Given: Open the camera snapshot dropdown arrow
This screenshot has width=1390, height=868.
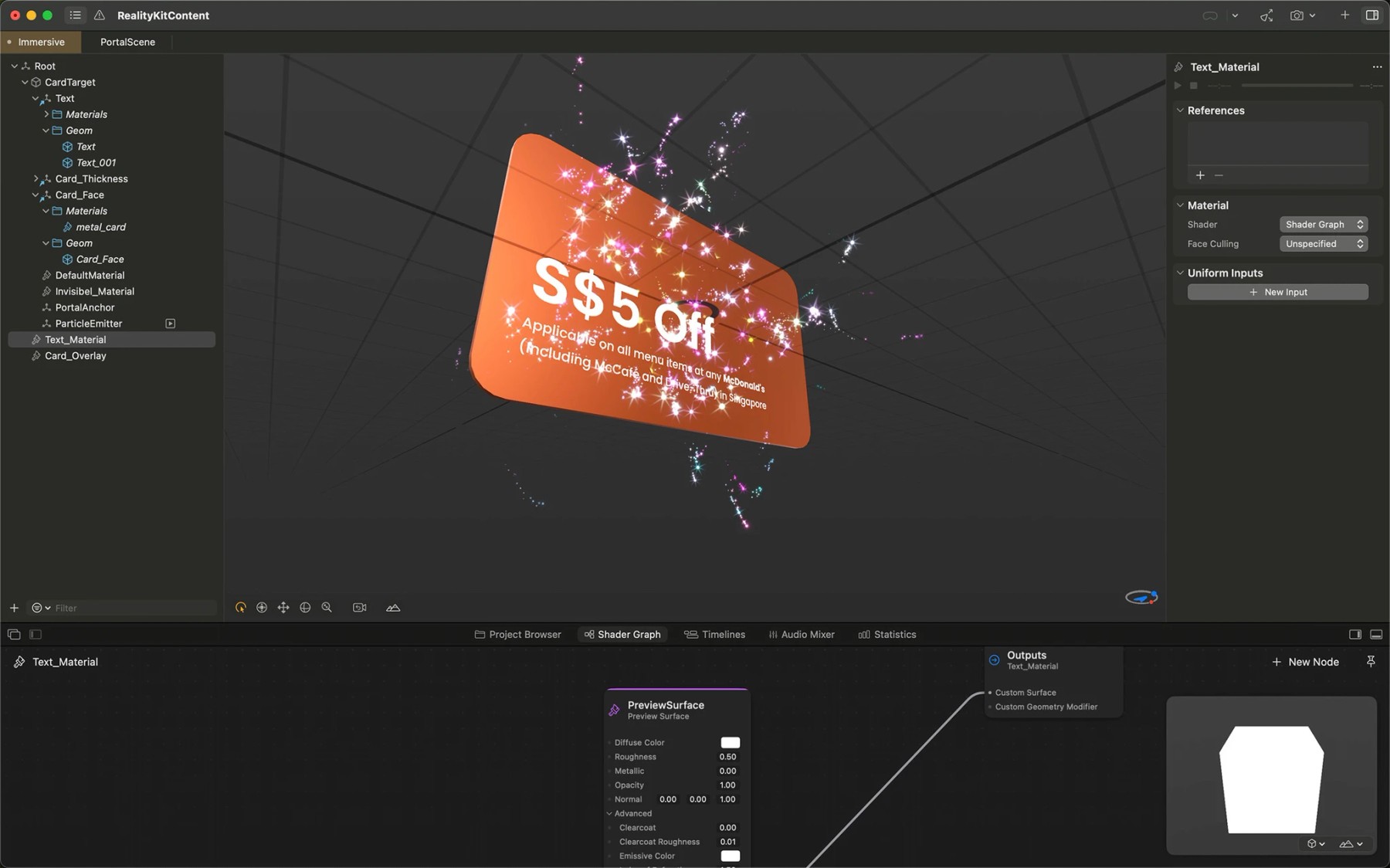Looking at the screenshot, I should [x=1313, y=15].
